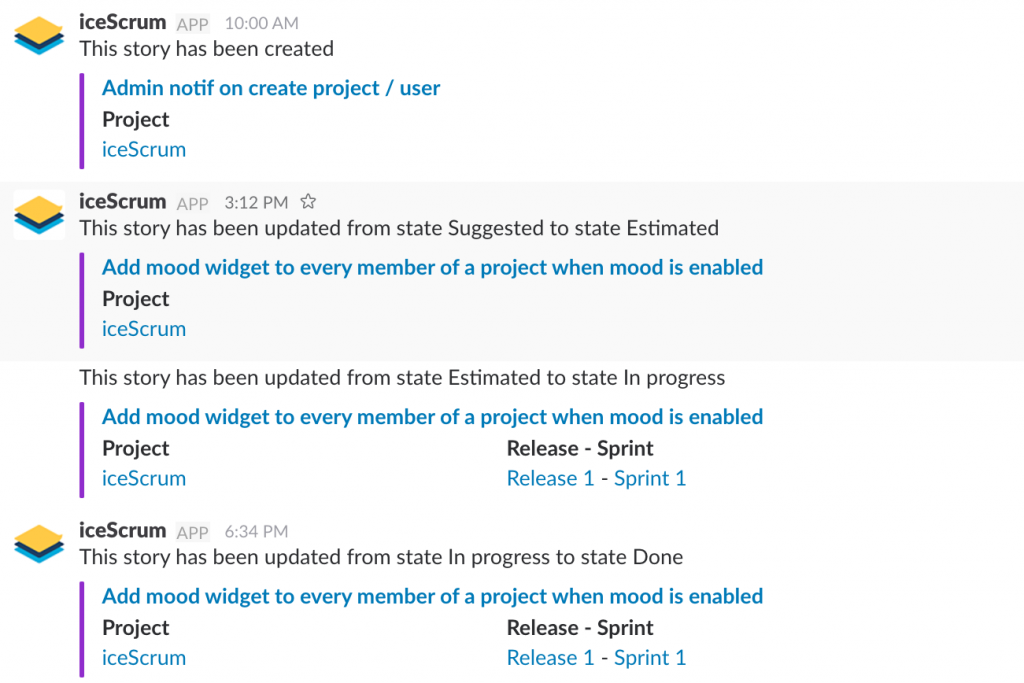Open the 'Add mood widget' story in the Done message
This screenshot has width=1024, height=683.
431,596
